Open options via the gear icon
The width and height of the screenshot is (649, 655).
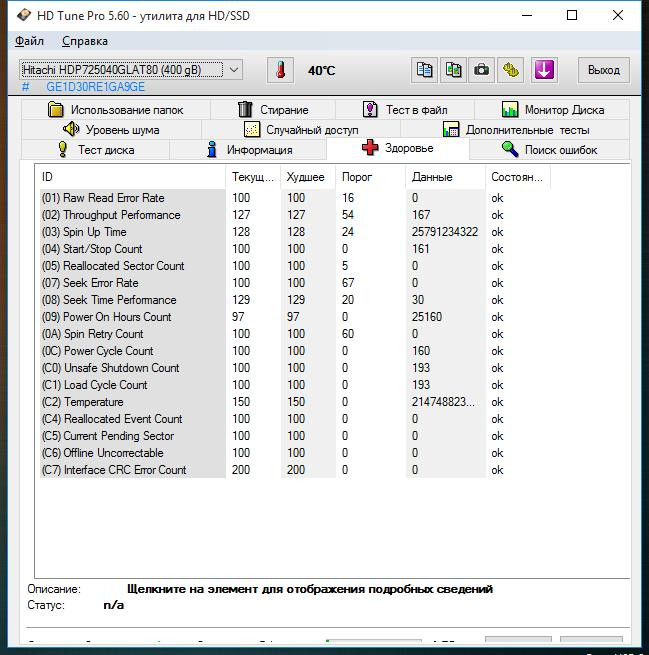click(x=510, y=70)
